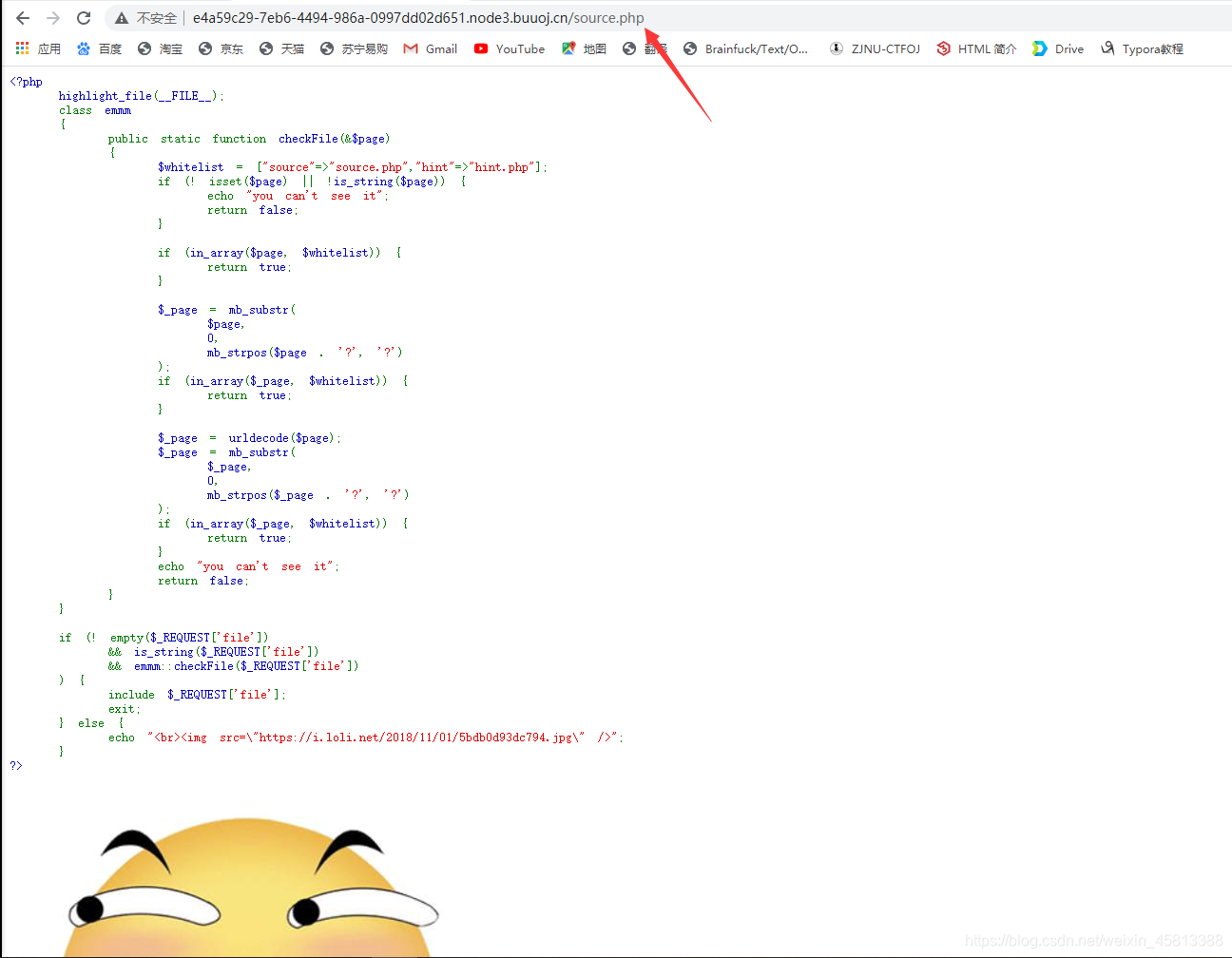Open the HTML 简介 bookmark

(976, 48)
